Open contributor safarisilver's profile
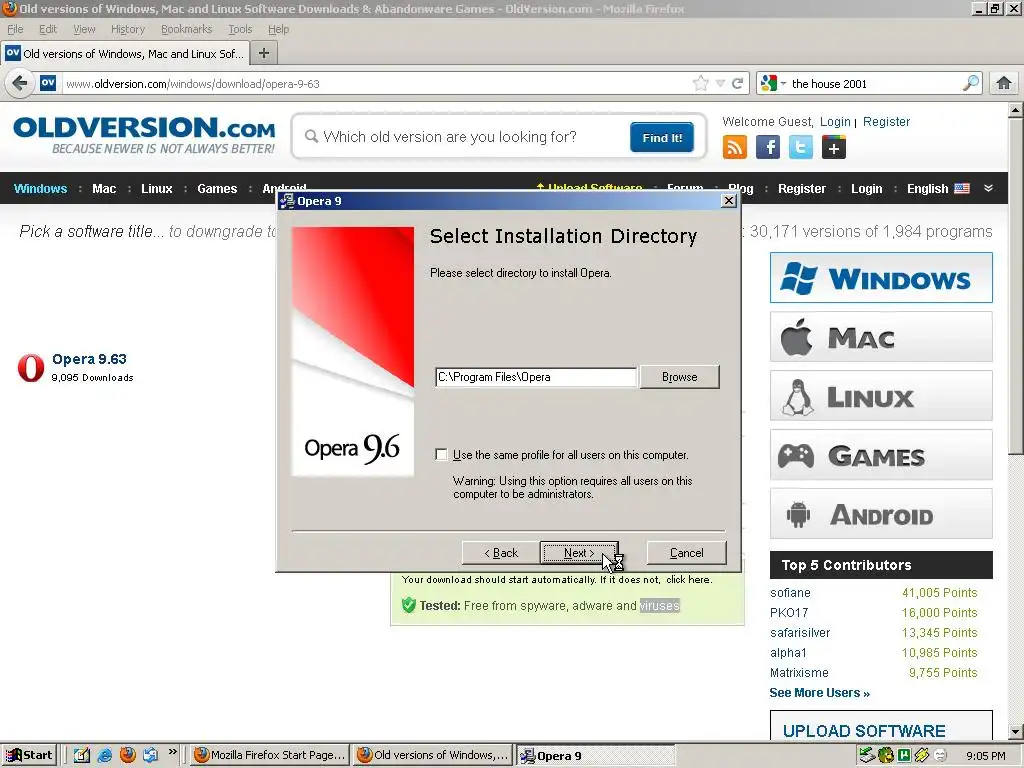Screen dimensions: 1024x768 800,633
